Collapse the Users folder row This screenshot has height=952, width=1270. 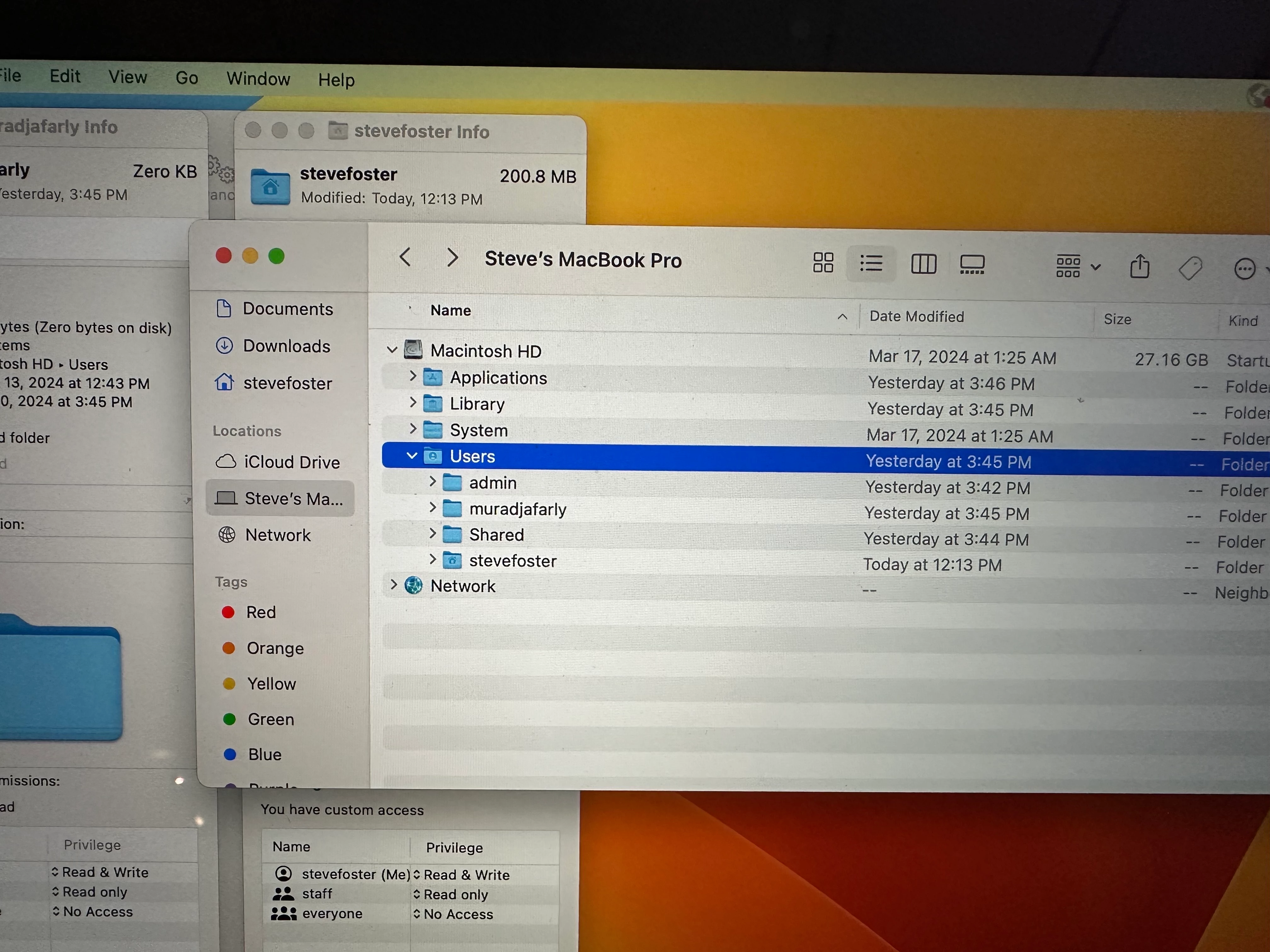412,456
